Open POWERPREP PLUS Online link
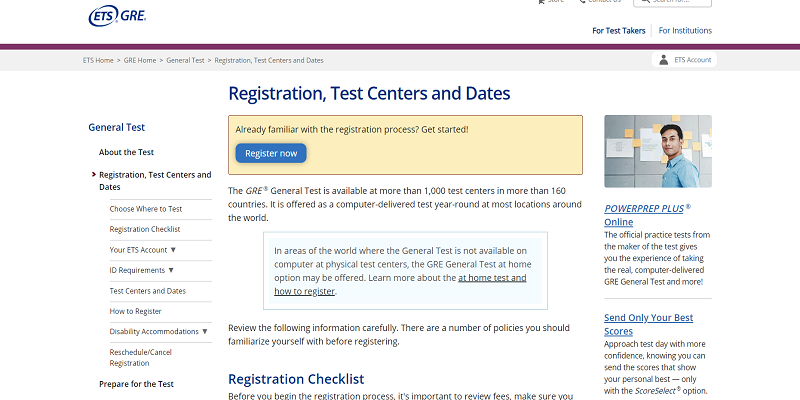 tap(647, 214)
